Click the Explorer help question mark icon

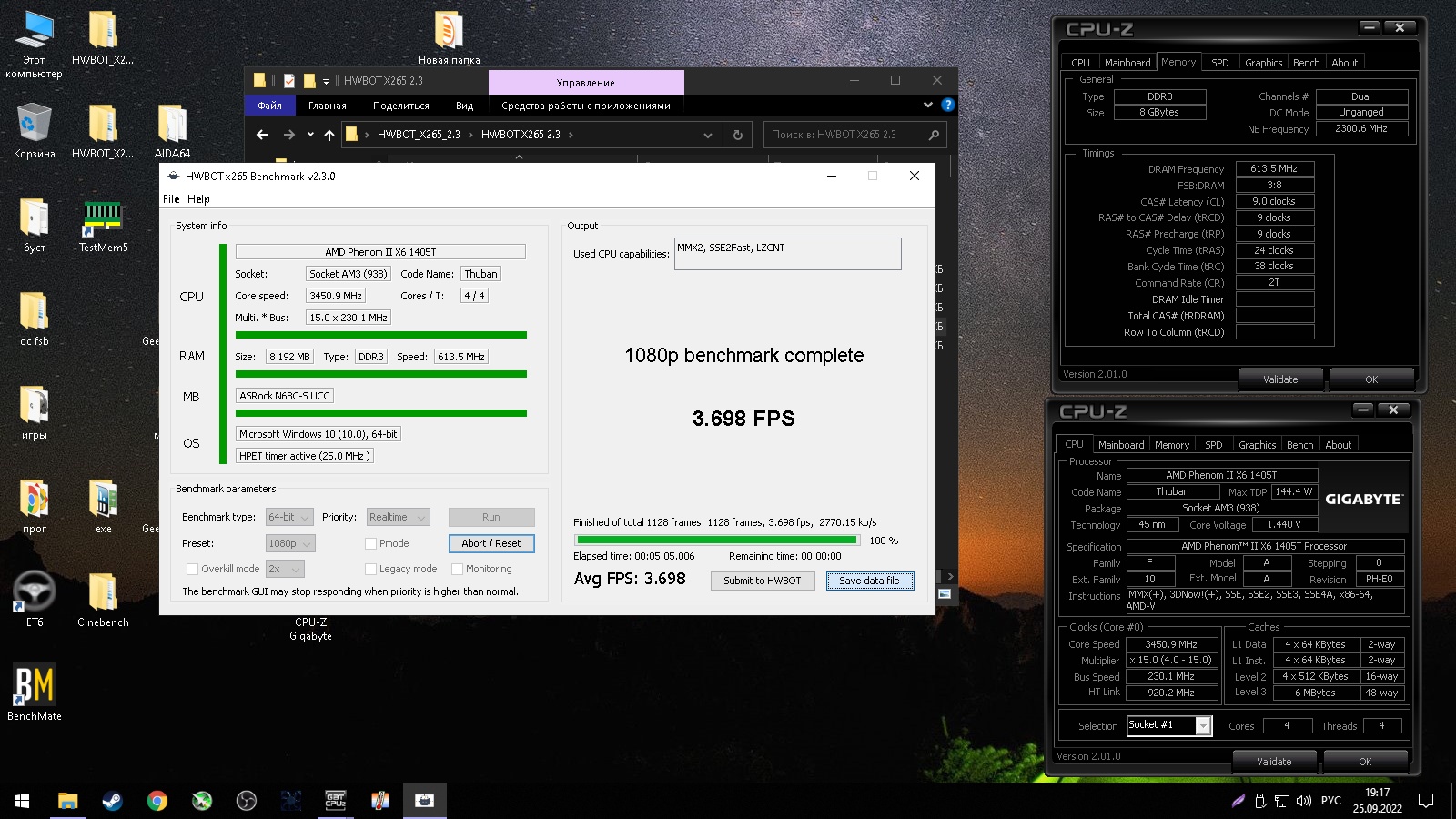(x=947, y=105)
